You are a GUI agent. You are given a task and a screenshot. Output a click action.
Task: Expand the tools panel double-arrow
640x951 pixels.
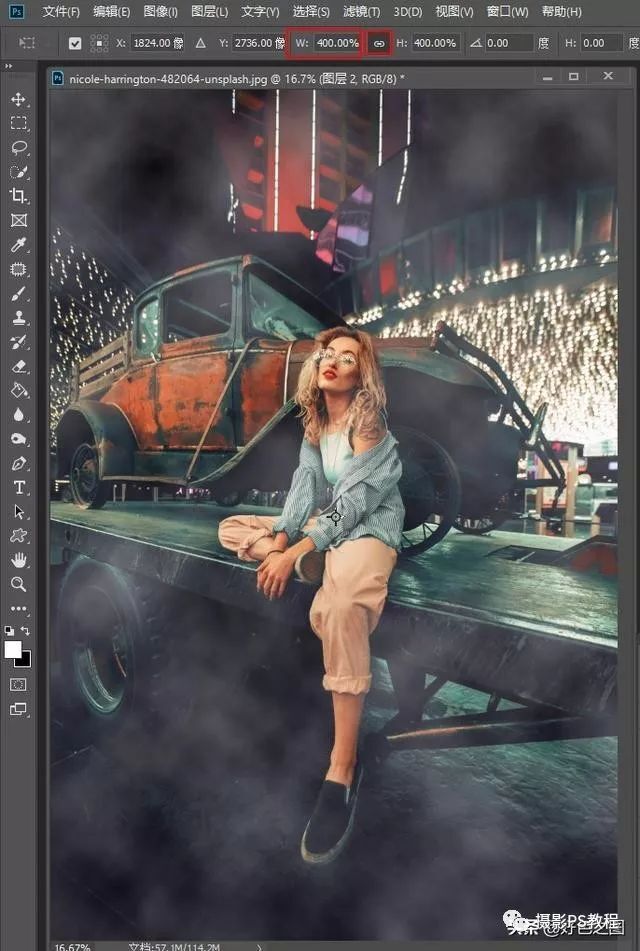(9, 66)
